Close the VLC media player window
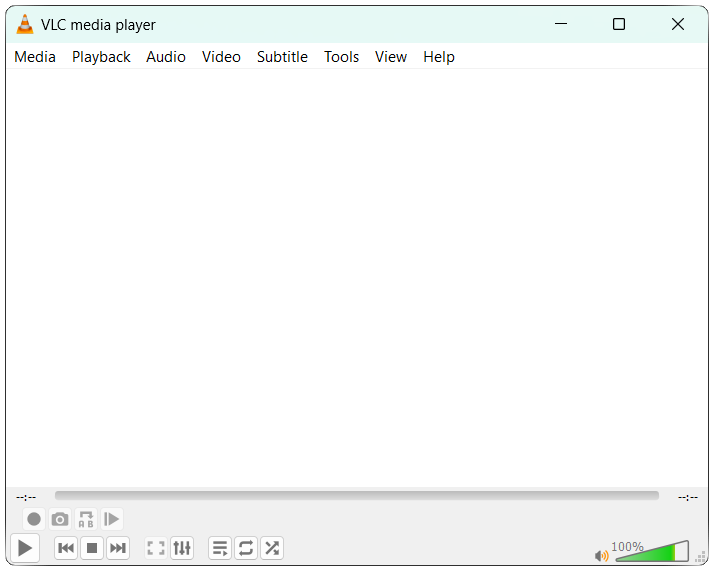 (678, 24)
